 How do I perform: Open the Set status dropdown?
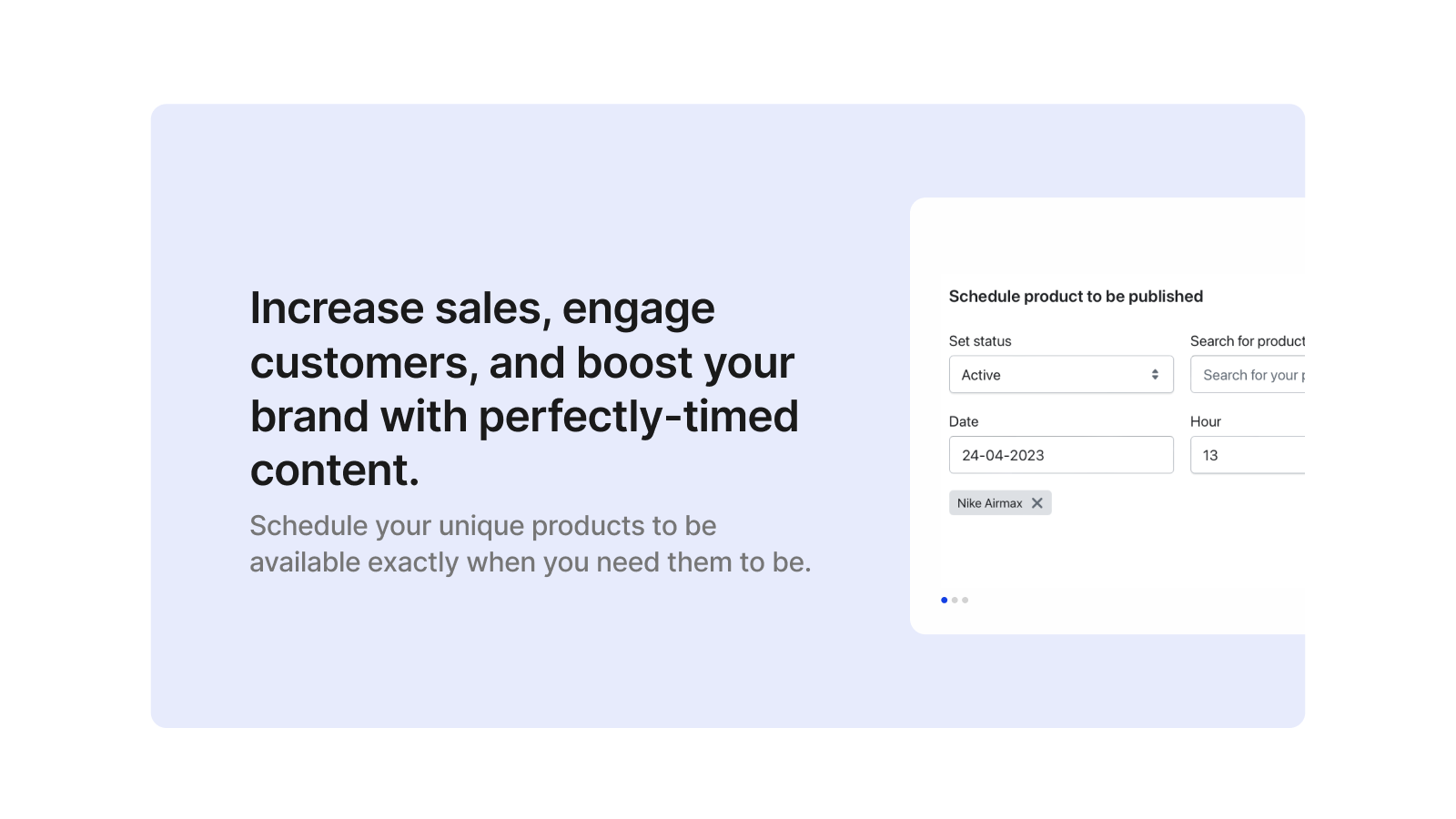[x=1060, y=375]
